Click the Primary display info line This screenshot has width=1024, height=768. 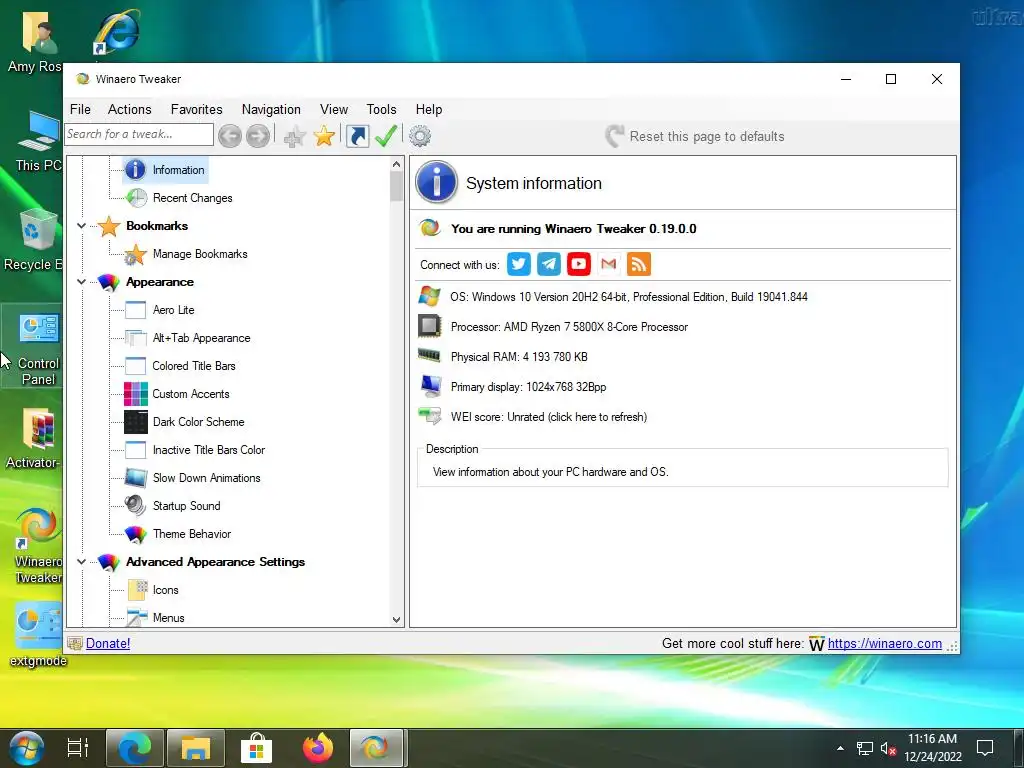pyautogui.click(x=528, y=387)
